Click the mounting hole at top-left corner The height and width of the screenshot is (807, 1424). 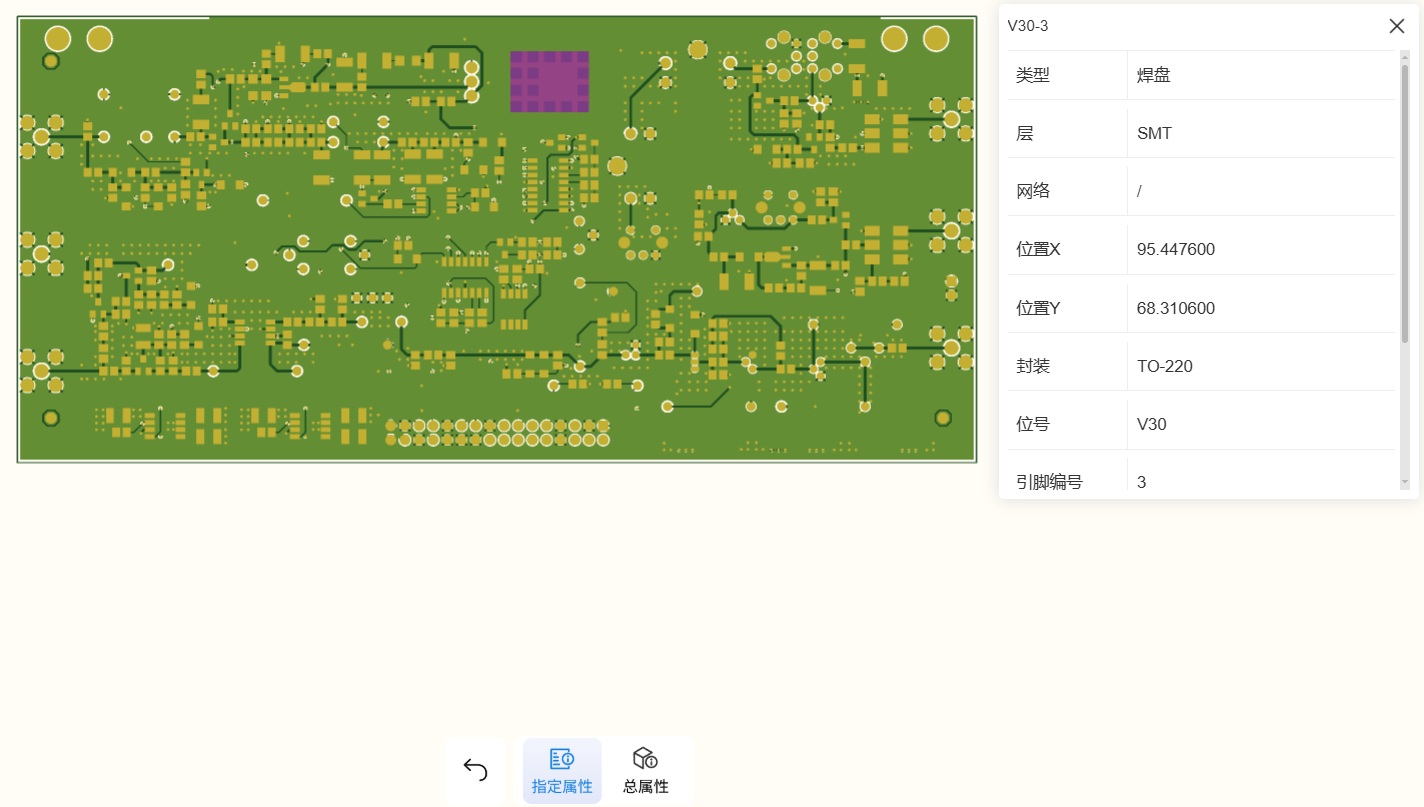pos(51,62)
